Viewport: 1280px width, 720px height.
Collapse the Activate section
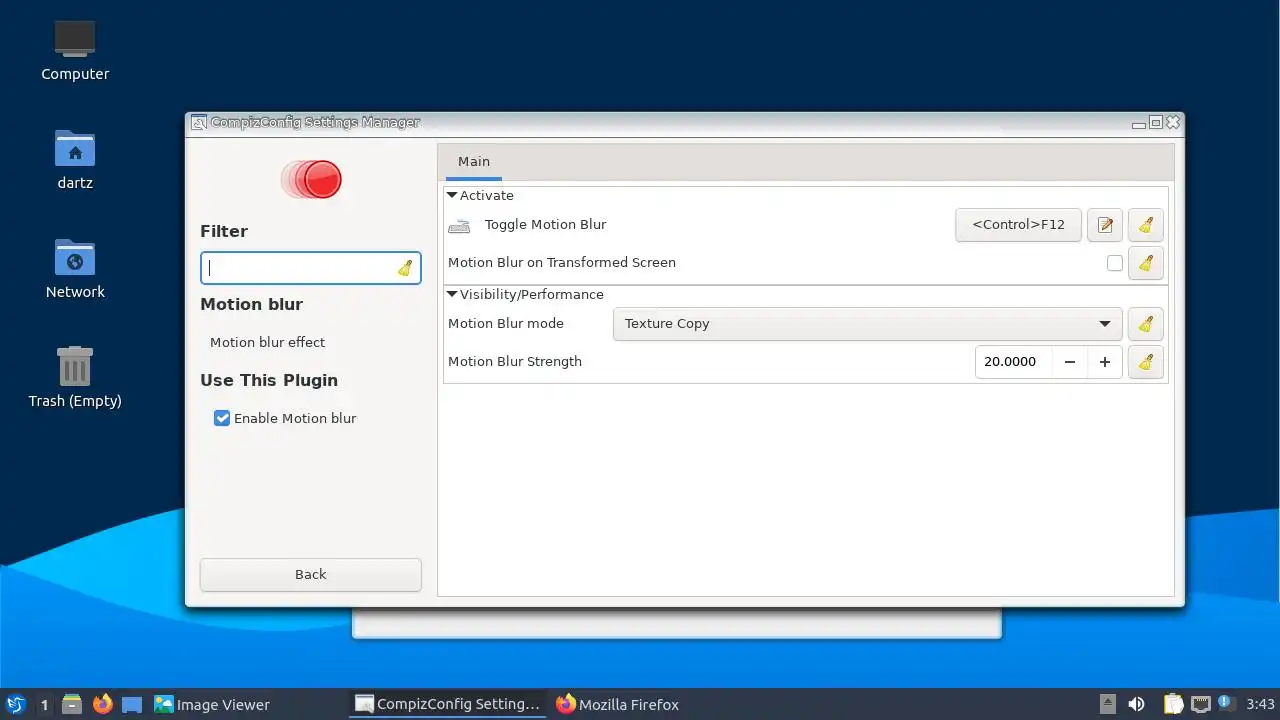pyautogui.click(x=452, y=195)
